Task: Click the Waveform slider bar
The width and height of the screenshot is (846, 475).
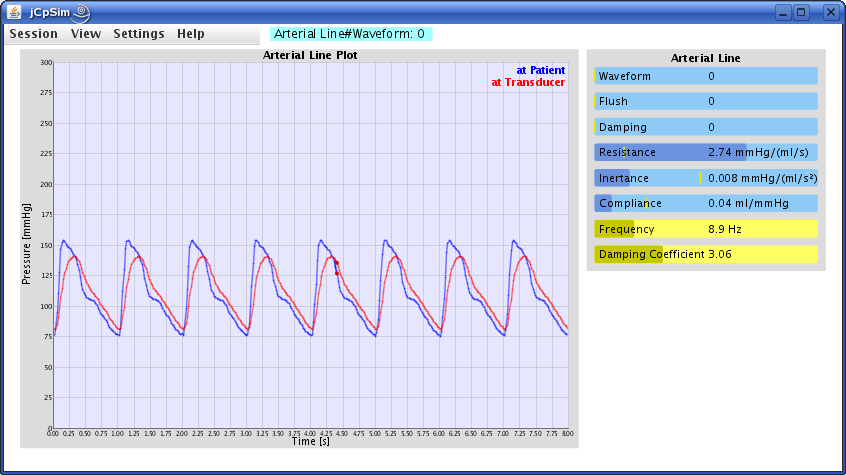Action: (x=705, y=76)
